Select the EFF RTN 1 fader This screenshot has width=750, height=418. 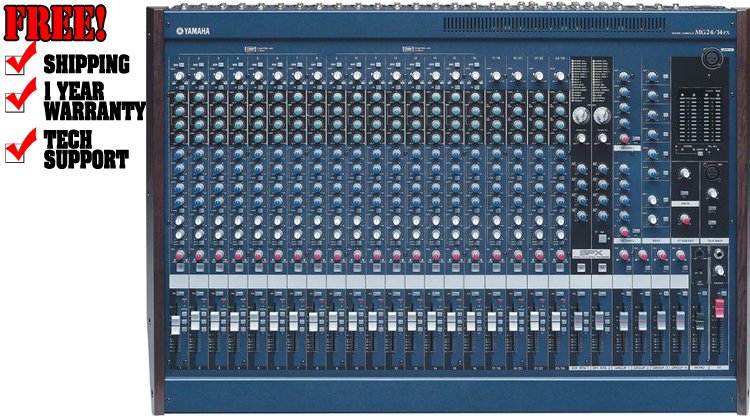pyautogui.click(x=579, y=321)
